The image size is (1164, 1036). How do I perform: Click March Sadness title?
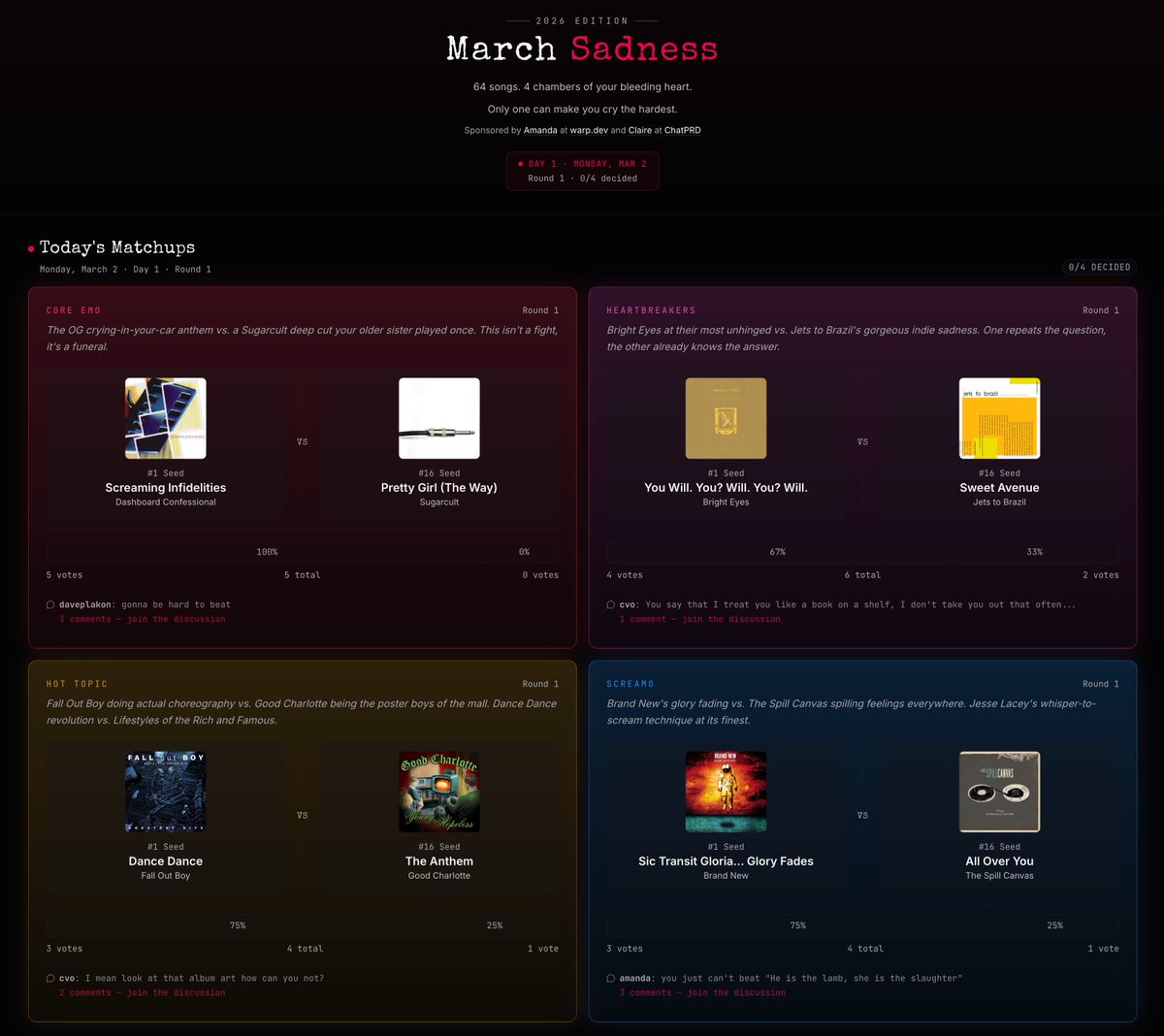pyautogui.click(x=582, y=49)
